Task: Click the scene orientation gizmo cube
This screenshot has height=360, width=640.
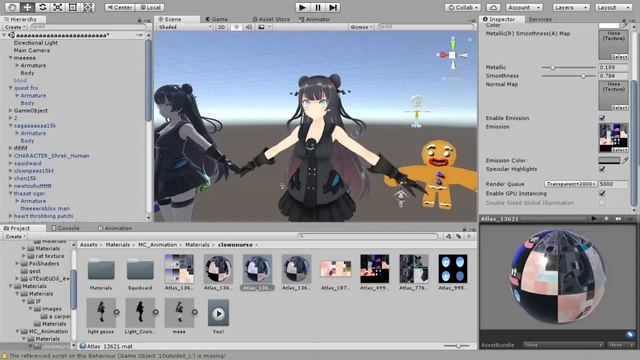Action: tap(453, 55)
